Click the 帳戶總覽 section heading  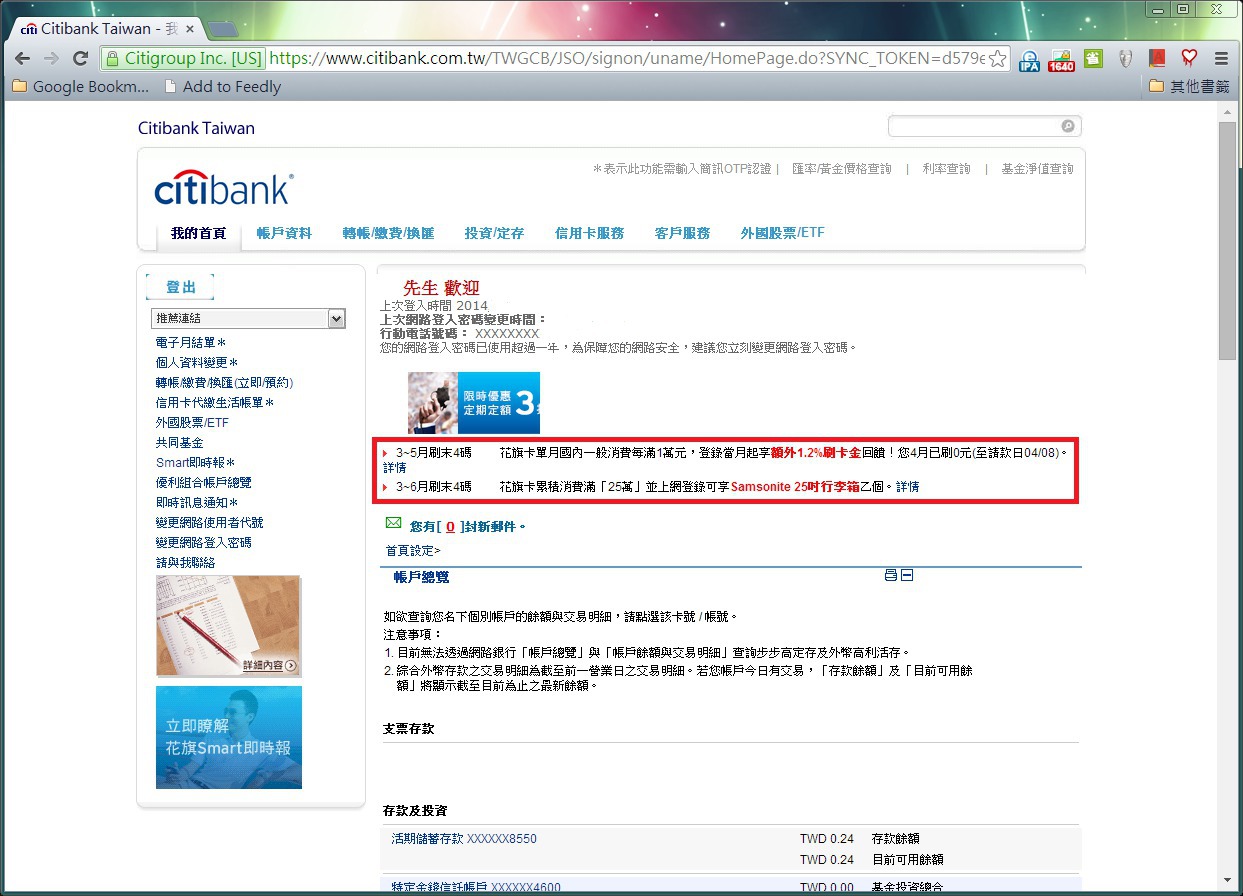click(421, 577)
